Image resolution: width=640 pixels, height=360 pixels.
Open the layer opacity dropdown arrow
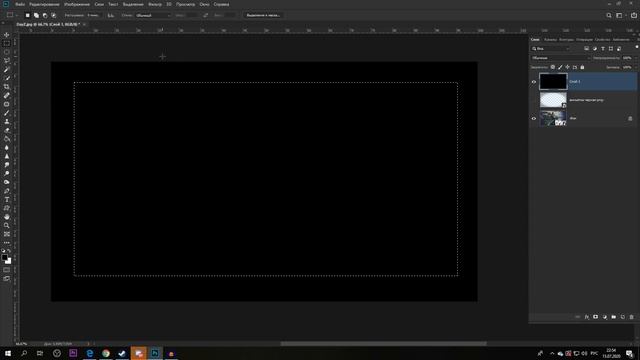(x=636, y=58)
